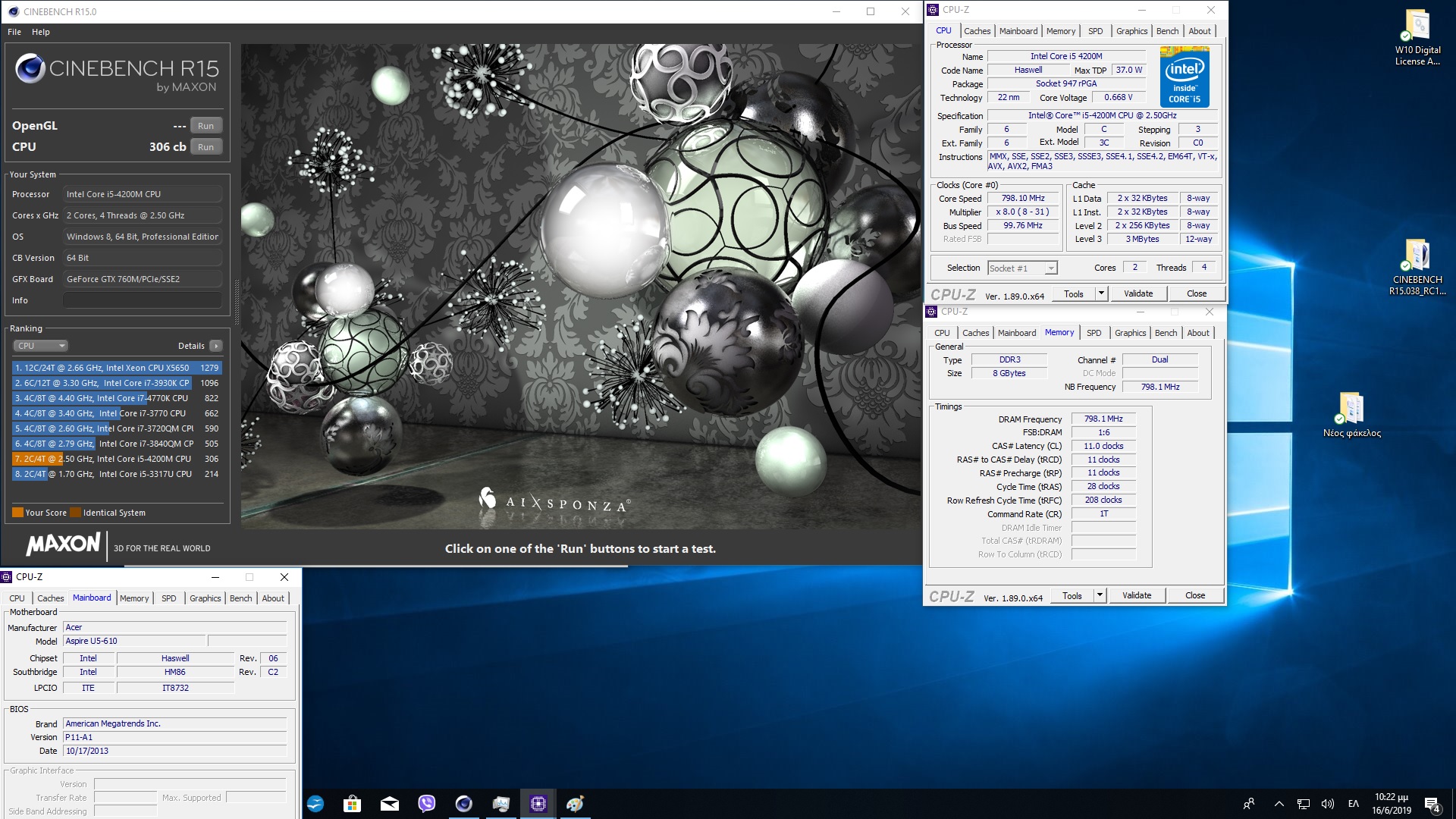This screenshot has height=819, width=1456.
Task: Click Close button in Memory CPU-Z window
Action: click(1195, 596)
